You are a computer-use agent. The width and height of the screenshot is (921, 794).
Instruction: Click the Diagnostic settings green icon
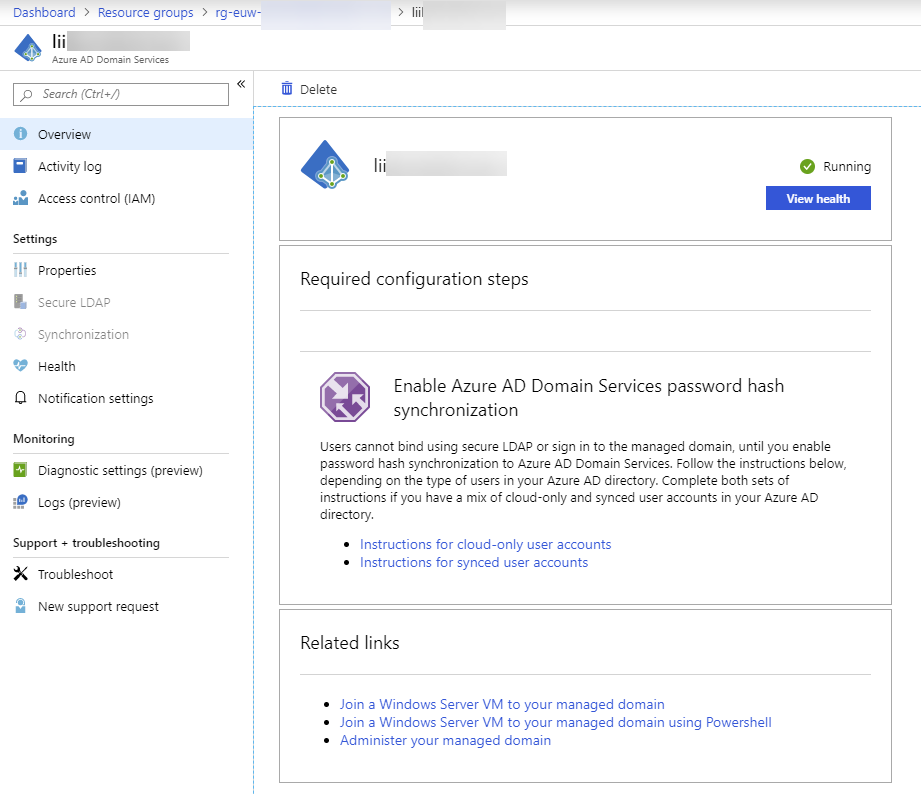tap(21, 470)
